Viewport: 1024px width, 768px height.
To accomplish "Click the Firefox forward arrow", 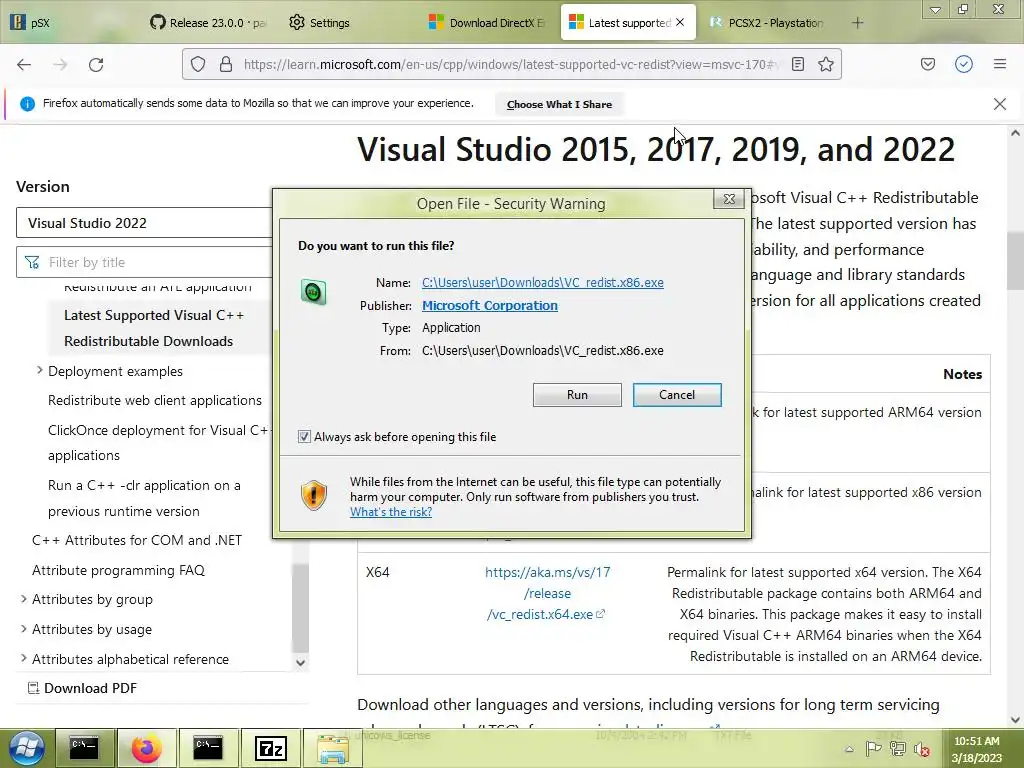I will 60,64.
